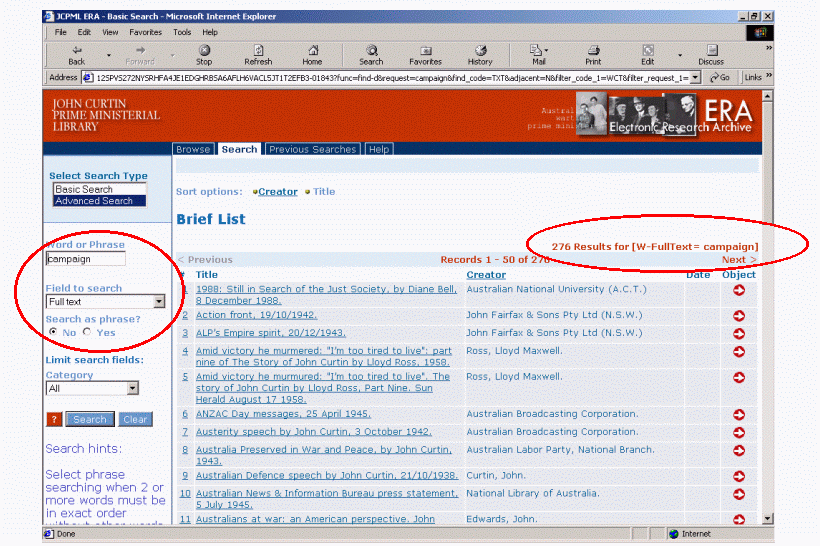Click the Word or Phrase input field
Viewport: 820px width, 546px height.
(x=86, y=258)
